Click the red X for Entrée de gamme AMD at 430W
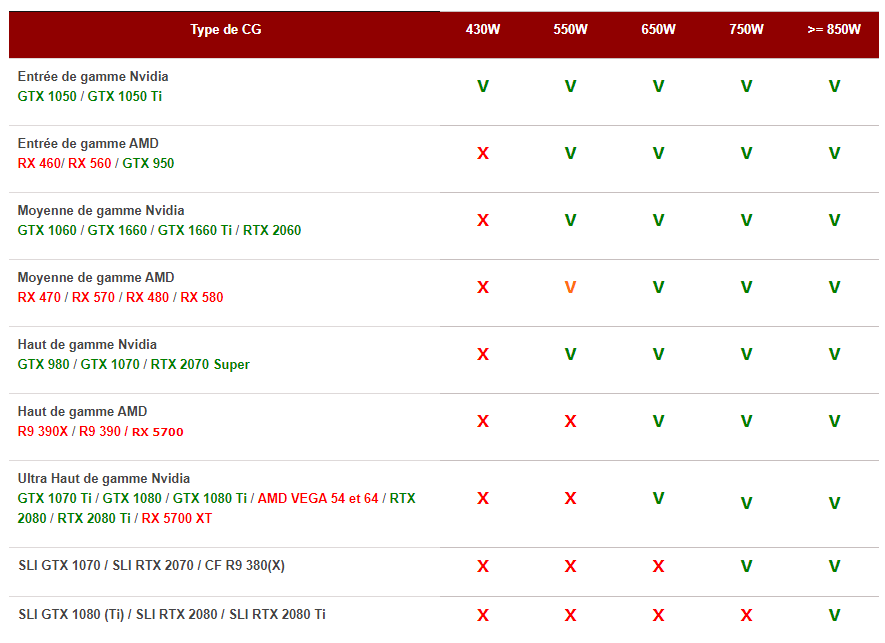 pos(483,154)
